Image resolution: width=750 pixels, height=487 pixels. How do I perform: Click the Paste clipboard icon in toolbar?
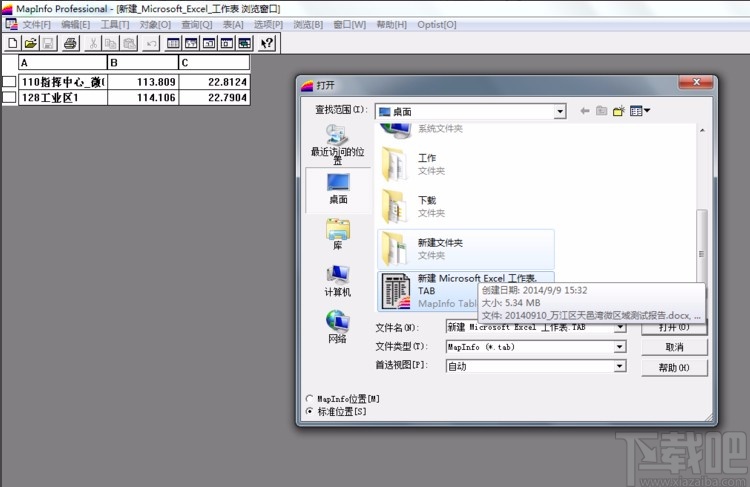click(129, 44)
